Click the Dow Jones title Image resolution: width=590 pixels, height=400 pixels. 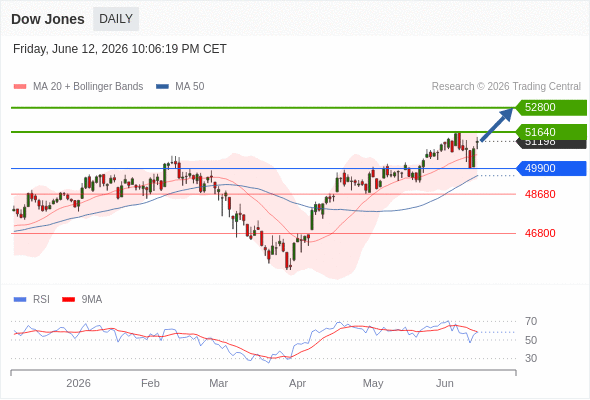pos(48,19)
